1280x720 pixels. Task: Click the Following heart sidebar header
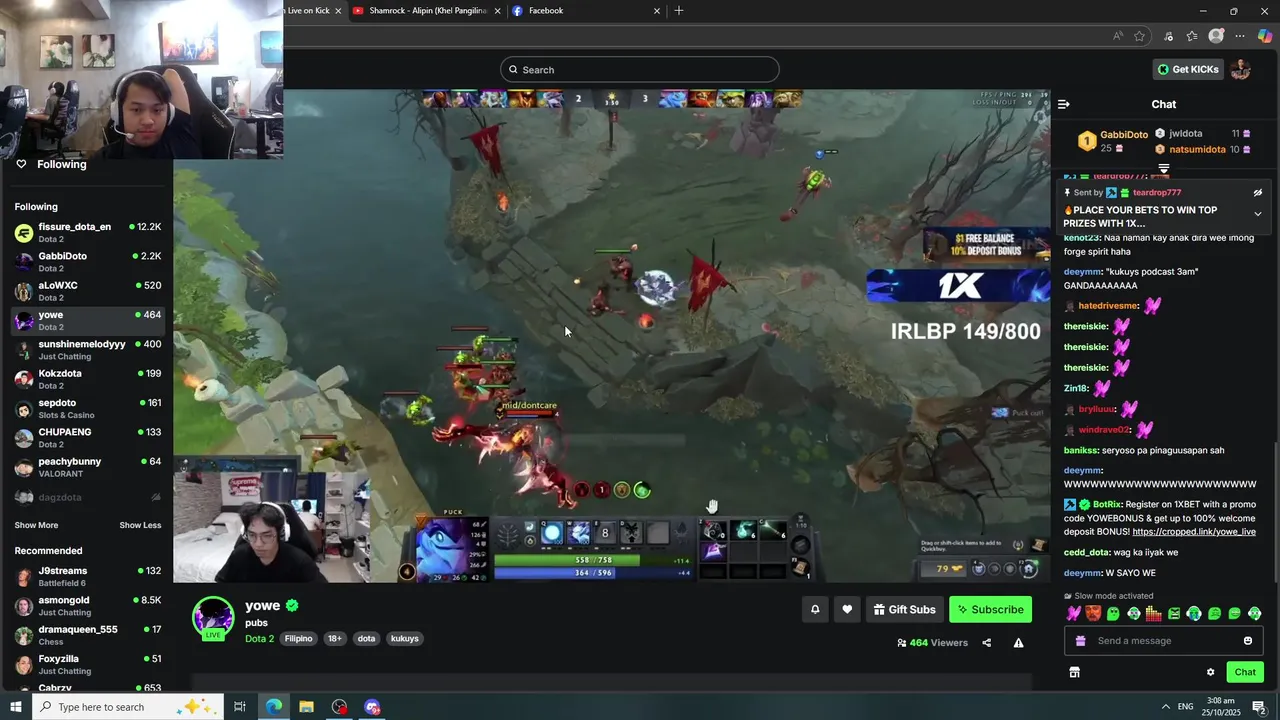51,164
